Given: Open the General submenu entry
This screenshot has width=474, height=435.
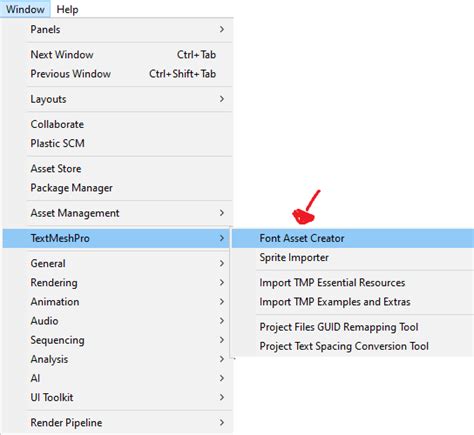Looking at the screenshot, I should [x=117, y=263].
